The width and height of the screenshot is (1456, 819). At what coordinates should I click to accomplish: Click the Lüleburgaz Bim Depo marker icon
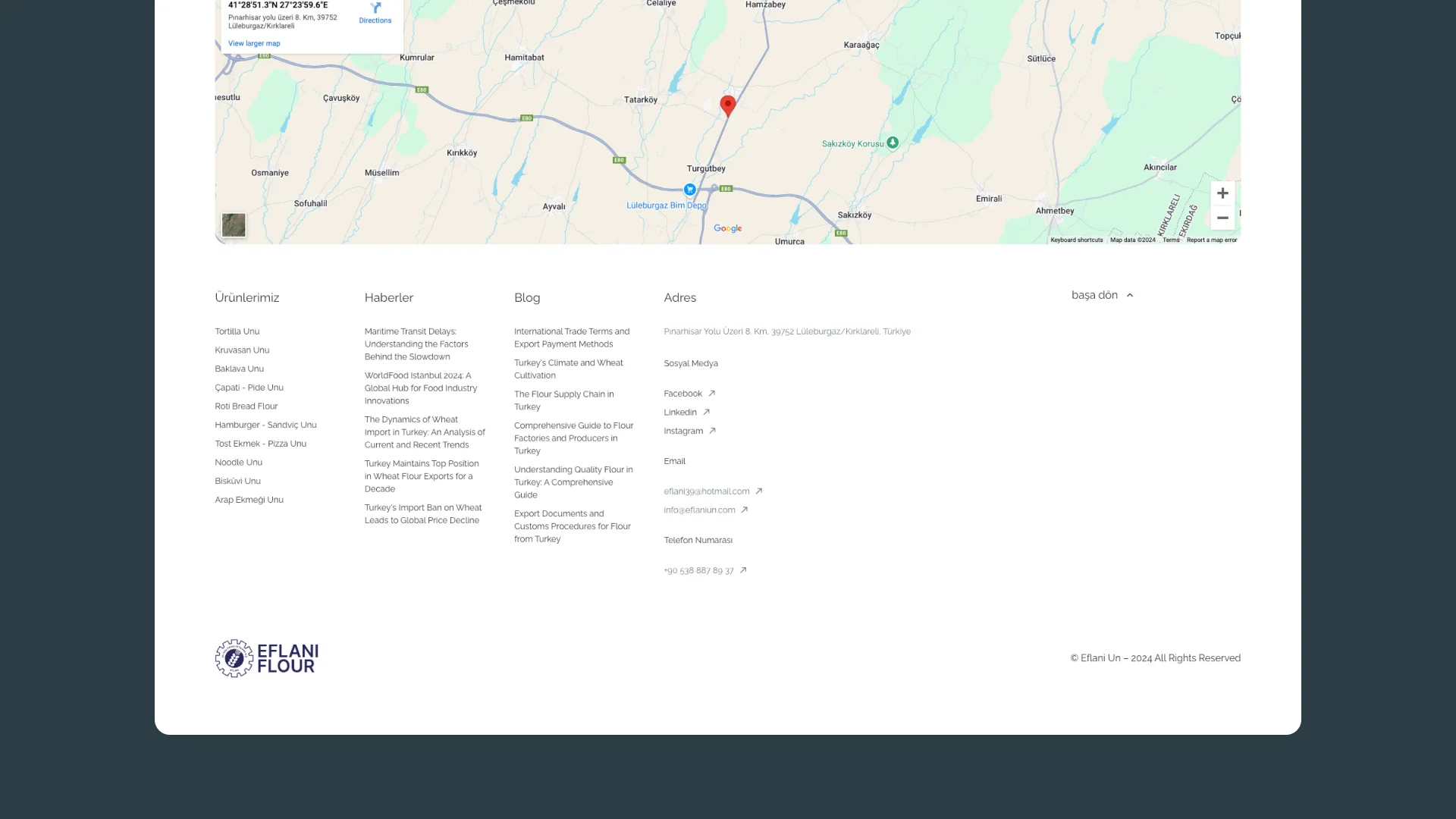[690, 190]
